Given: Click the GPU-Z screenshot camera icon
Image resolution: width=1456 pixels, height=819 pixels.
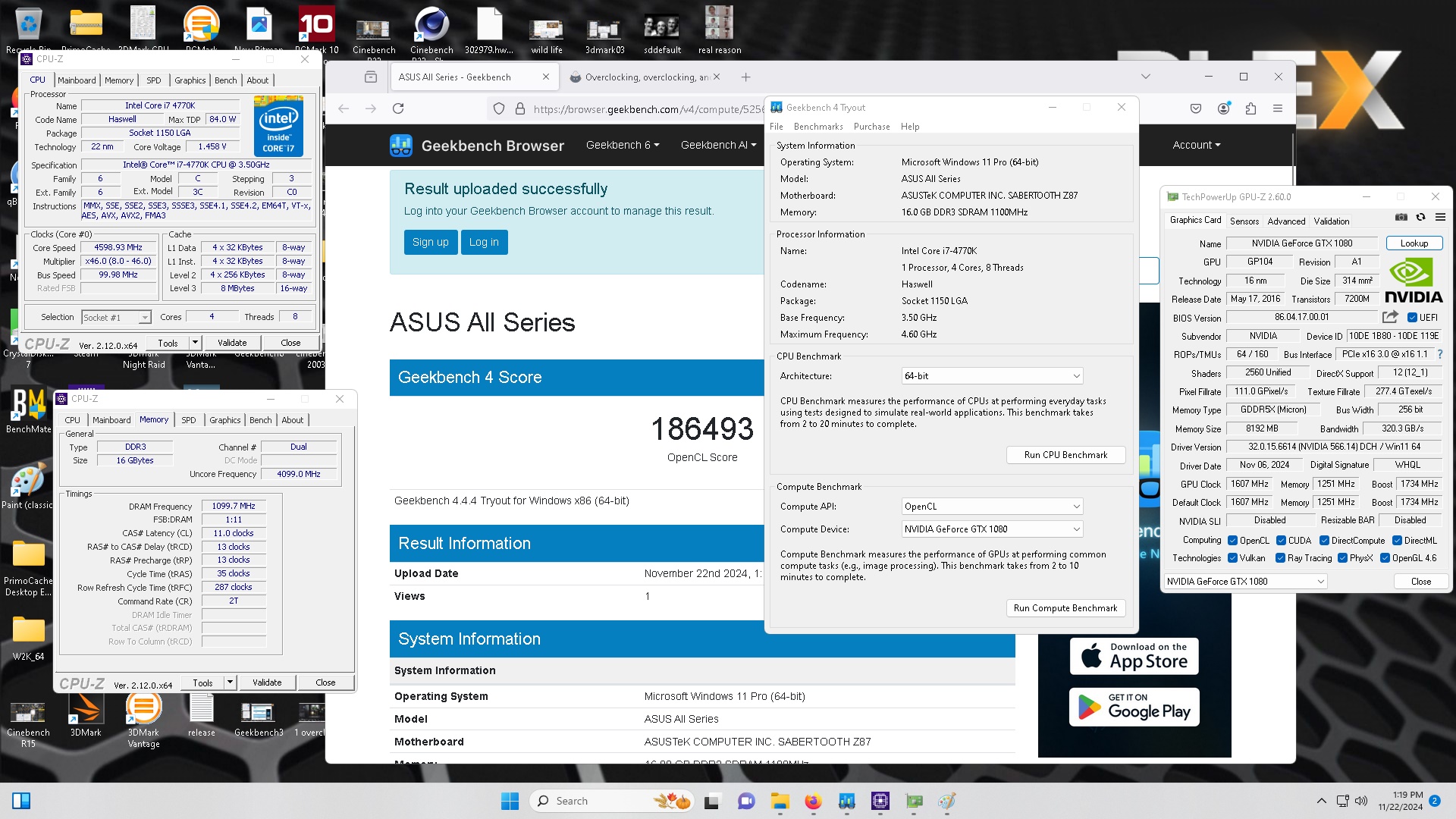Looking at the screenshot, I should (x=1401, y=218).
